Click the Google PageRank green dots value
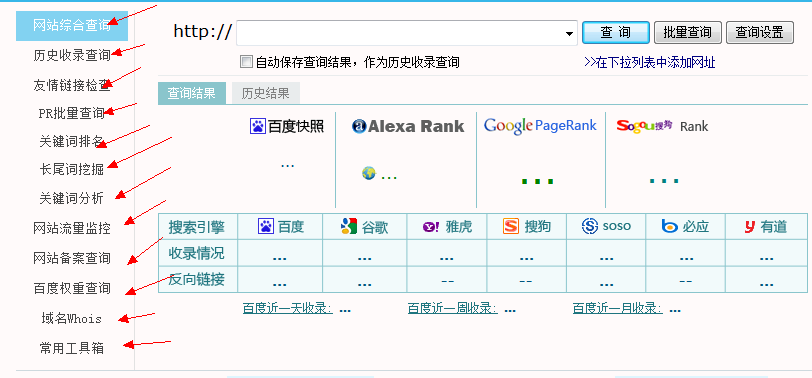 point(538,181)
